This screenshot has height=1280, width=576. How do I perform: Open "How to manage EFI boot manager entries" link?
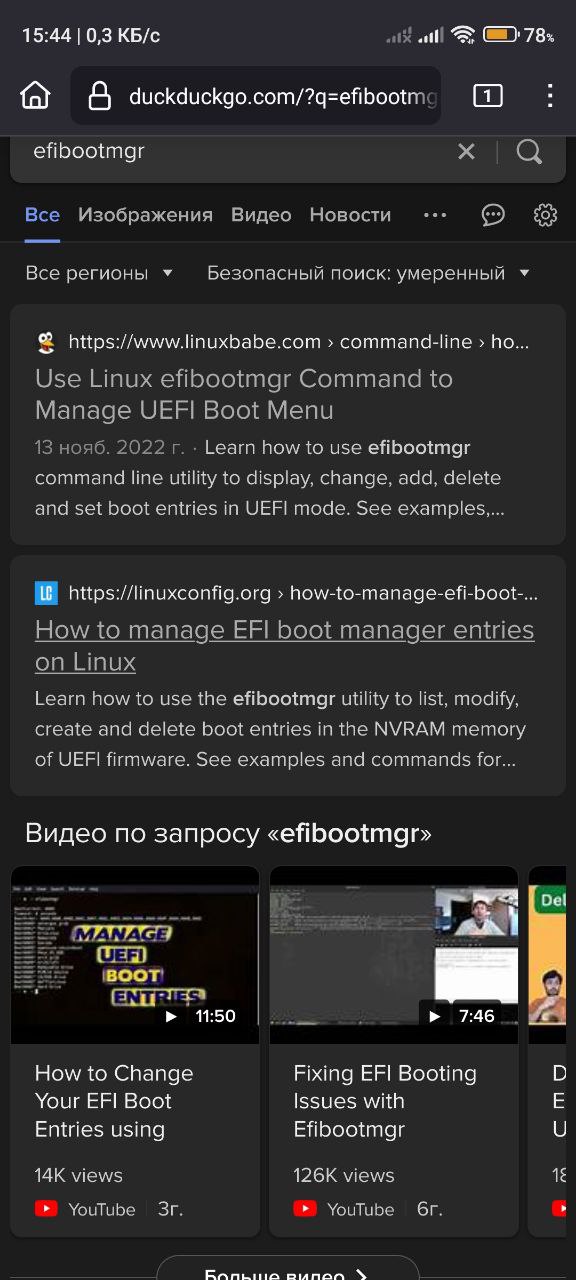coord(285,646)
